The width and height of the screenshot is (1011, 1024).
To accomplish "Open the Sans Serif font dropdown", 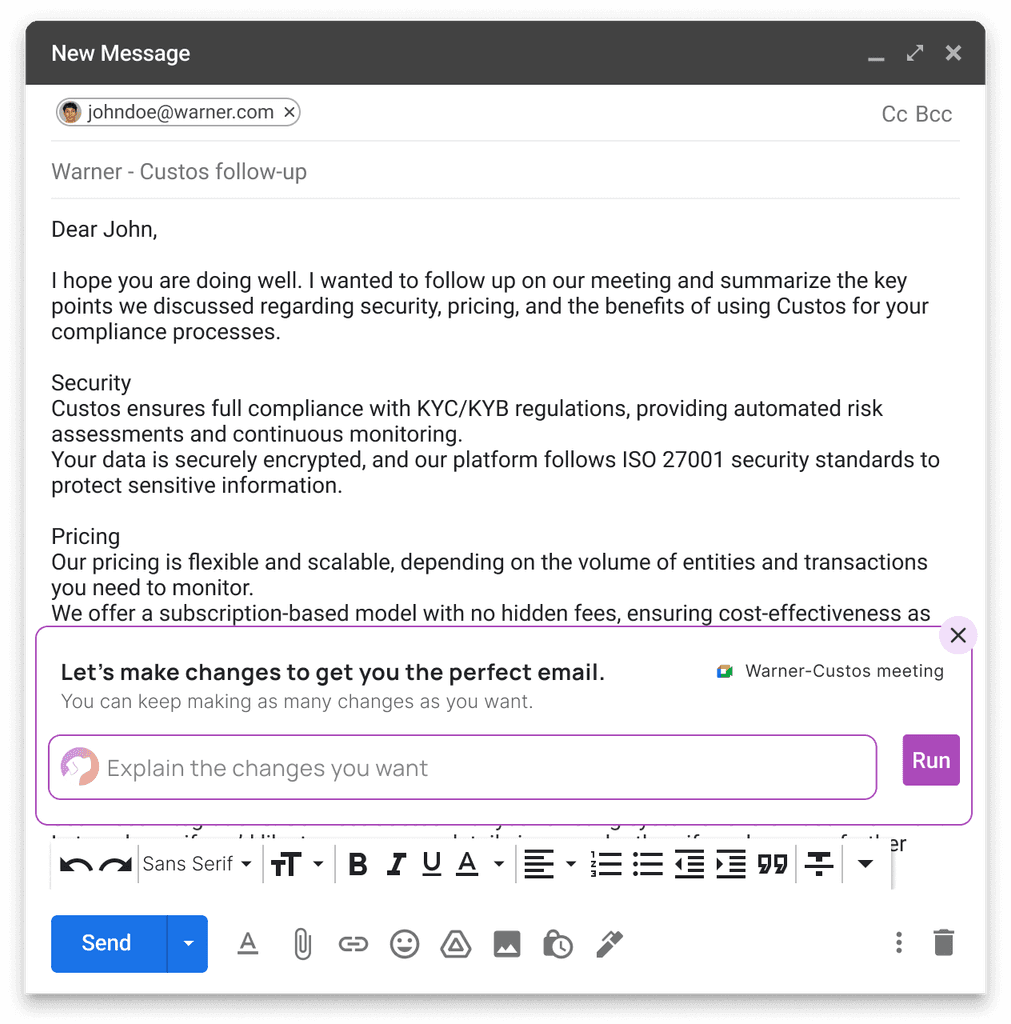I will 197,864.
